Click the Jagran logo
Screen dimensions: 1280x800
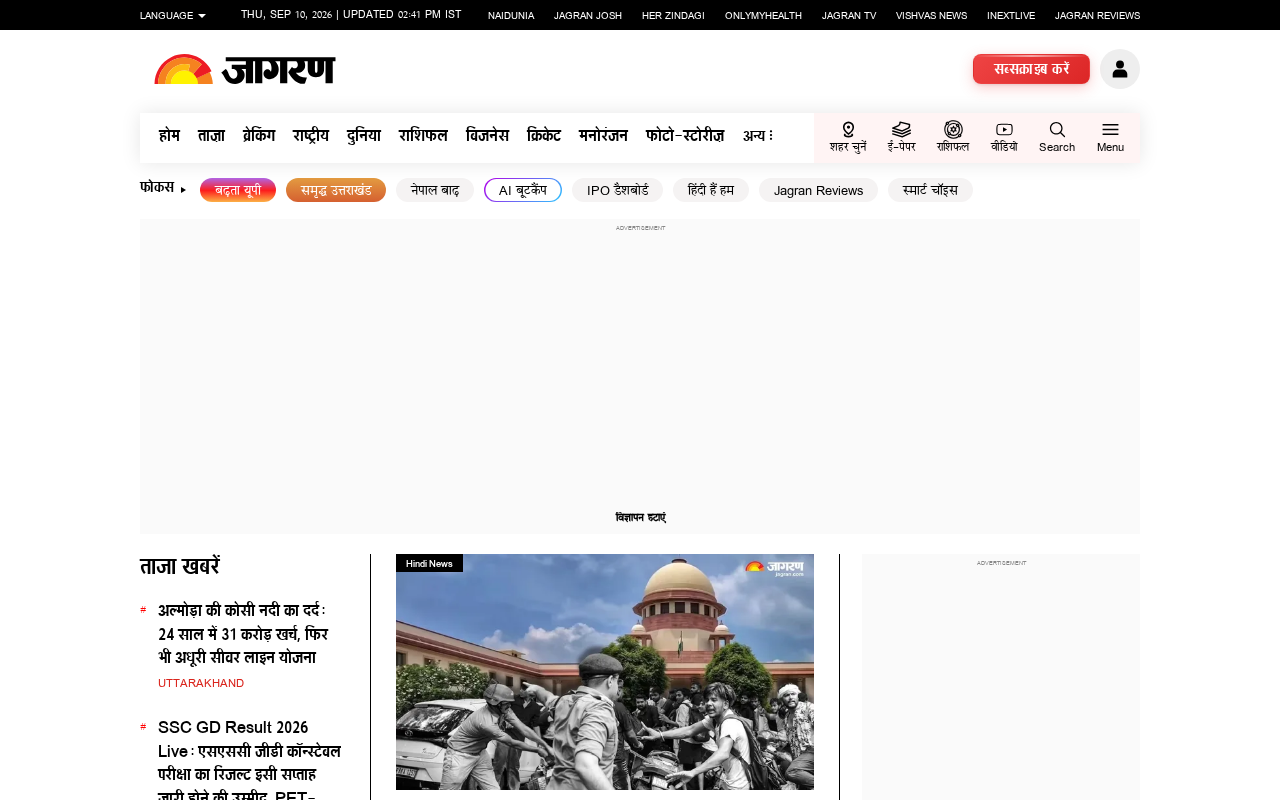[245, 69]
